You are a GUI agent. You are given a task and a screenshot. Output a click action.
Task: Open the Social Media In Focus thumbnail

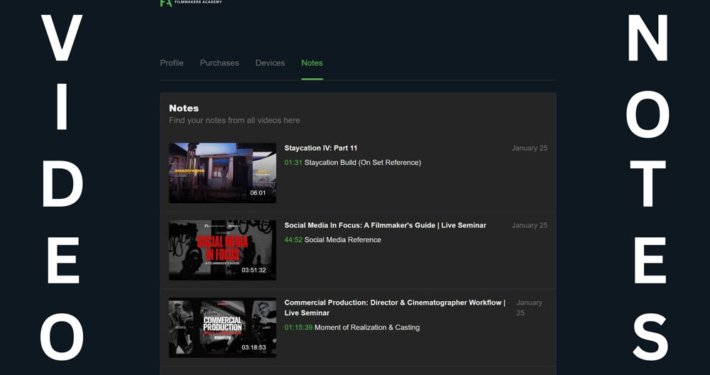click(222, 250)
